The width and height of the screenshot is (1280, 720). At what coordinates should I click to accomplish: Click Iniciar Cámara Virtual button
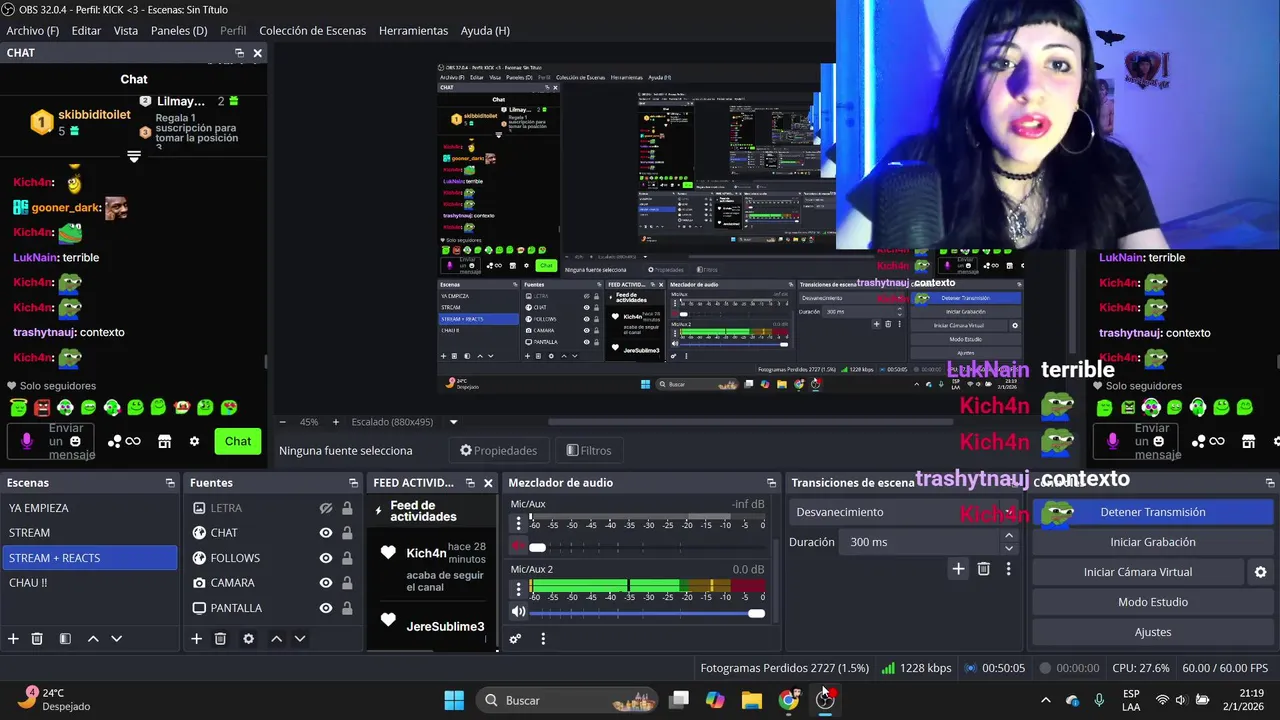[x=1138, y=572]
